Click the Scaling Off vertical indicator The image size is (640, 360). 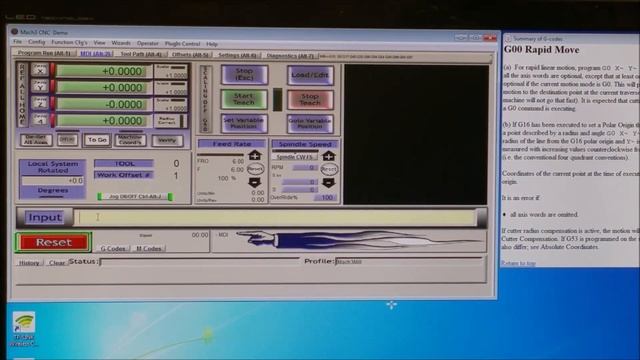[205, 99]
